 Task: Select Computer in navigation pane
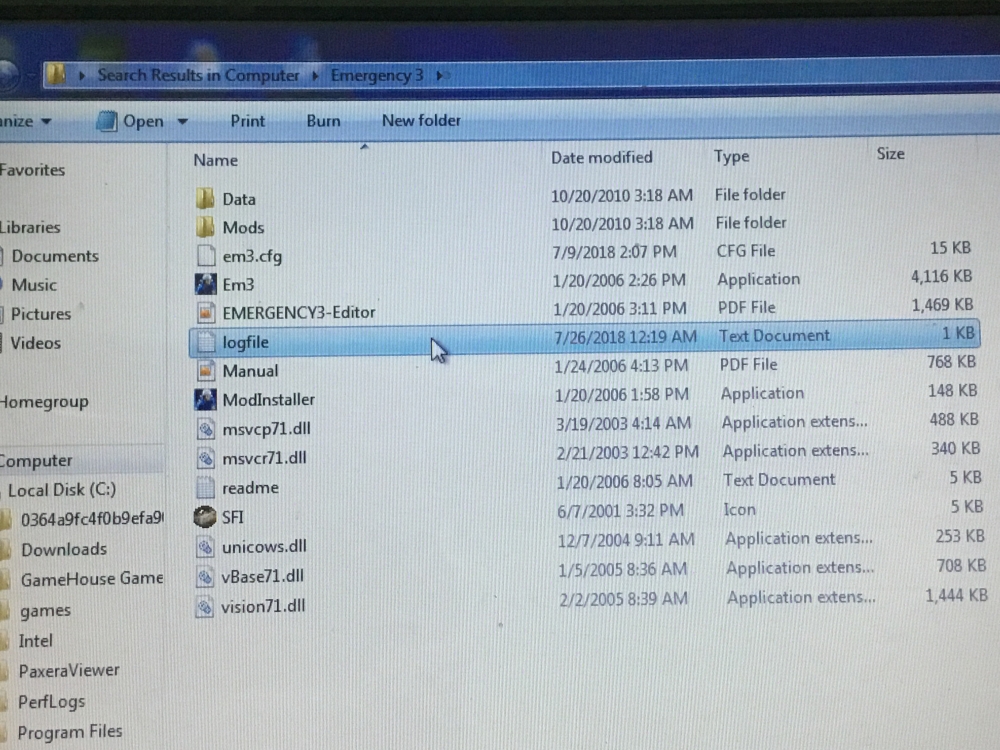coord(36,460)
